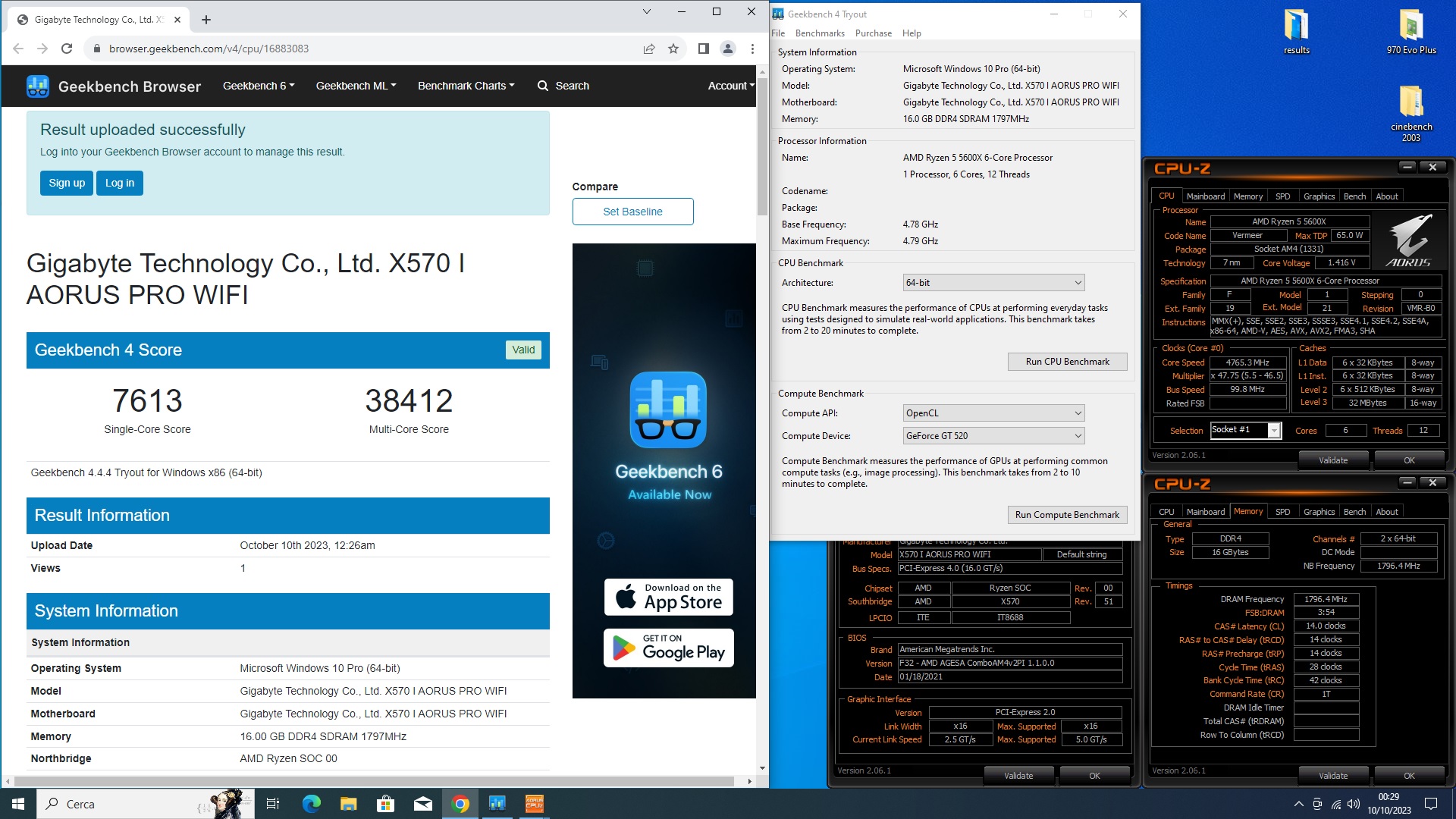Click the browser address bar URL
1456x819 pixels.
(x=209, y=49)
